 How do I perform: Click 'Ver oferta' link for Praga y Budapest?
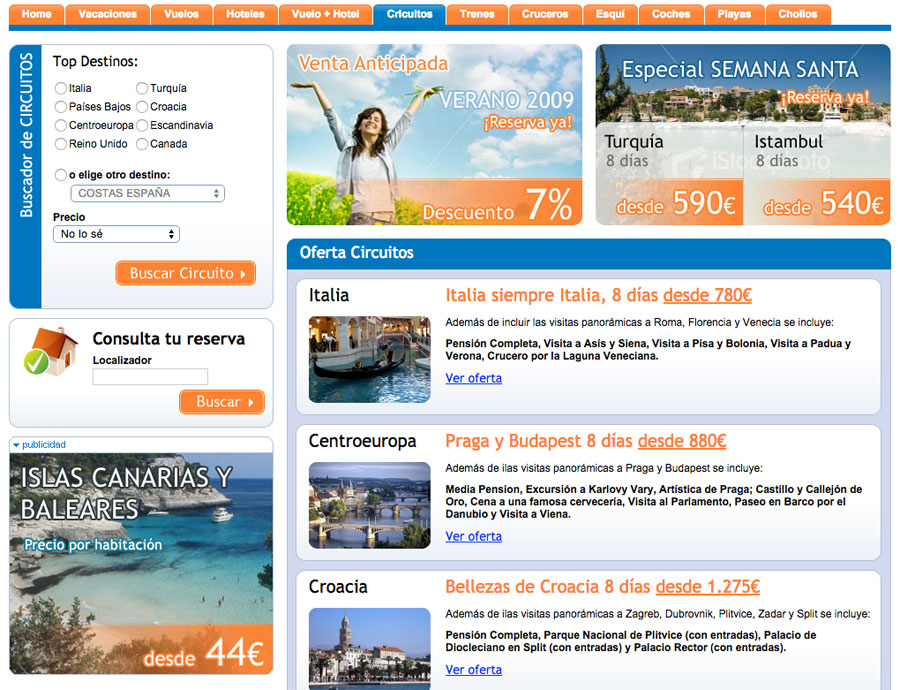pos(473,537)
